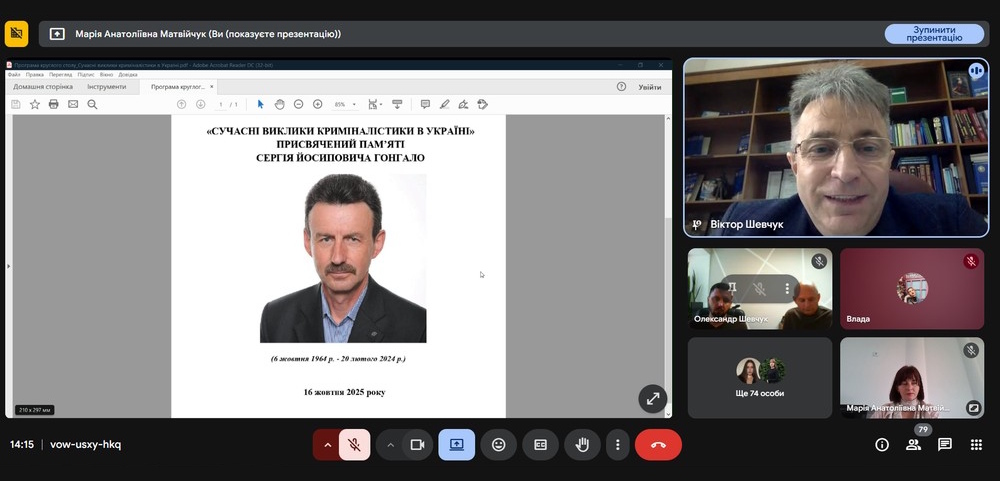The image size is (1000, 481).
Task: Toggle the camera on or off
Action: coord(418,445)
